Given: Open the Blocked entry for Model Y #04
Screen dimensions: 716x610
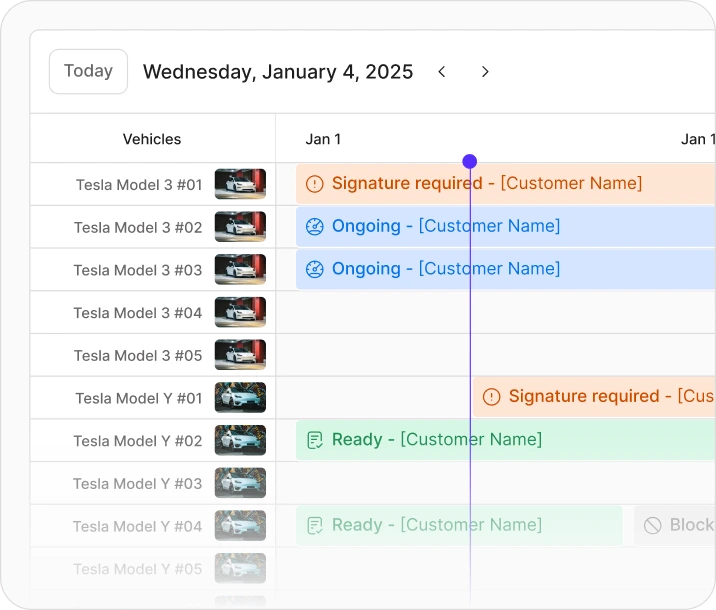Looking at the screenshot, I should (x=675, y=525).
